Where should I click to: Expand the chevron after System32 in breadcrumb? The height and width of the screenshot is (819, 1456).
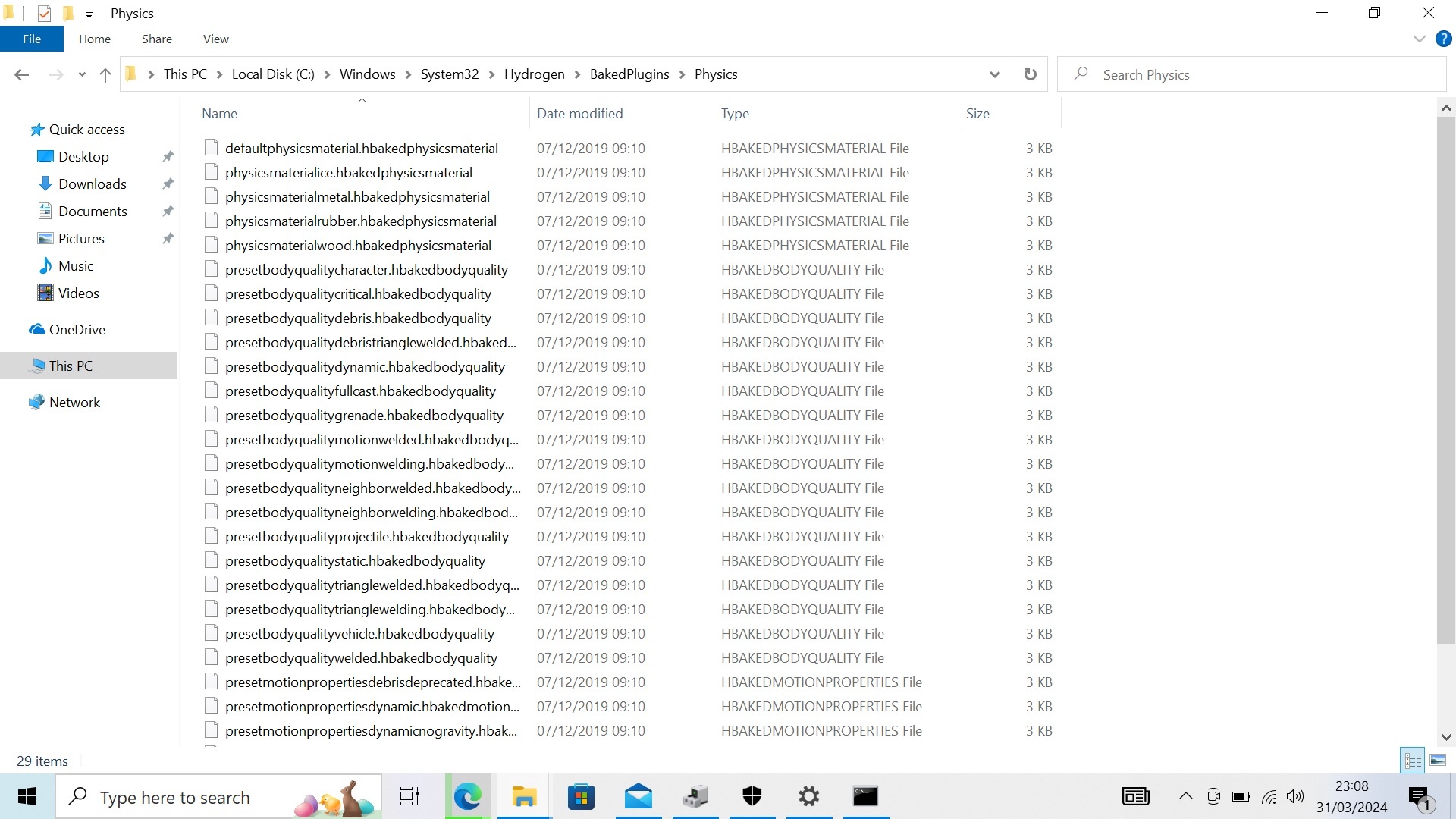click(x=491, y=74)
